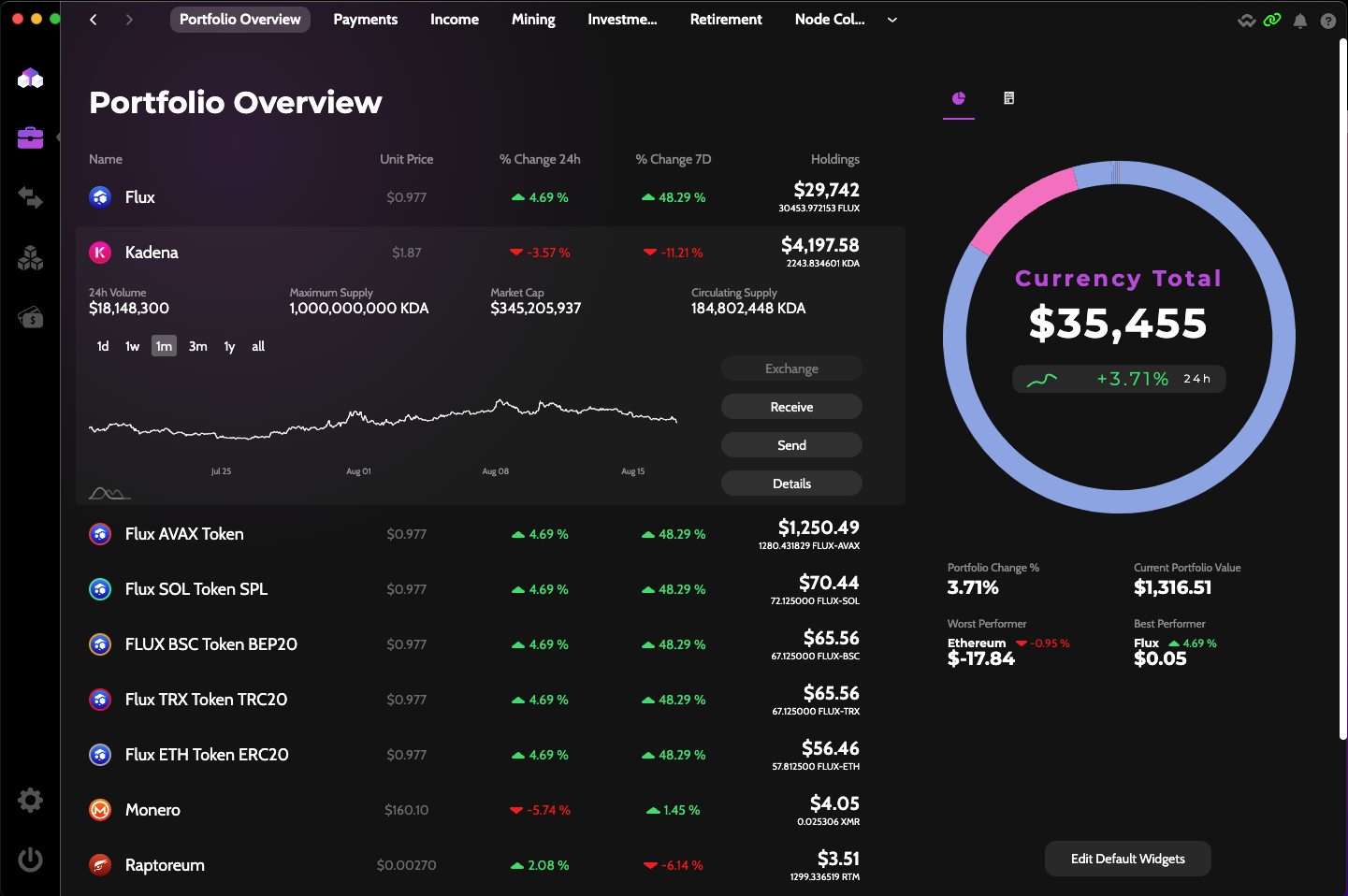Expand the Flux ETH Token ERC20 row
This screenshot has height=896, width=1348.
coord(490,755)
